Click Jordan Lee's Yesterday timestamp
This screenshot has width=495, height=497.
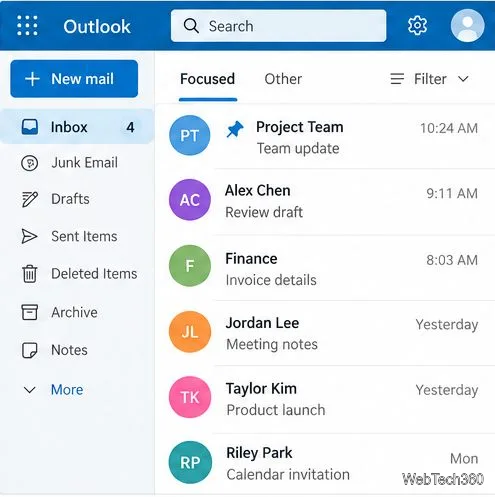pos(447,325)
